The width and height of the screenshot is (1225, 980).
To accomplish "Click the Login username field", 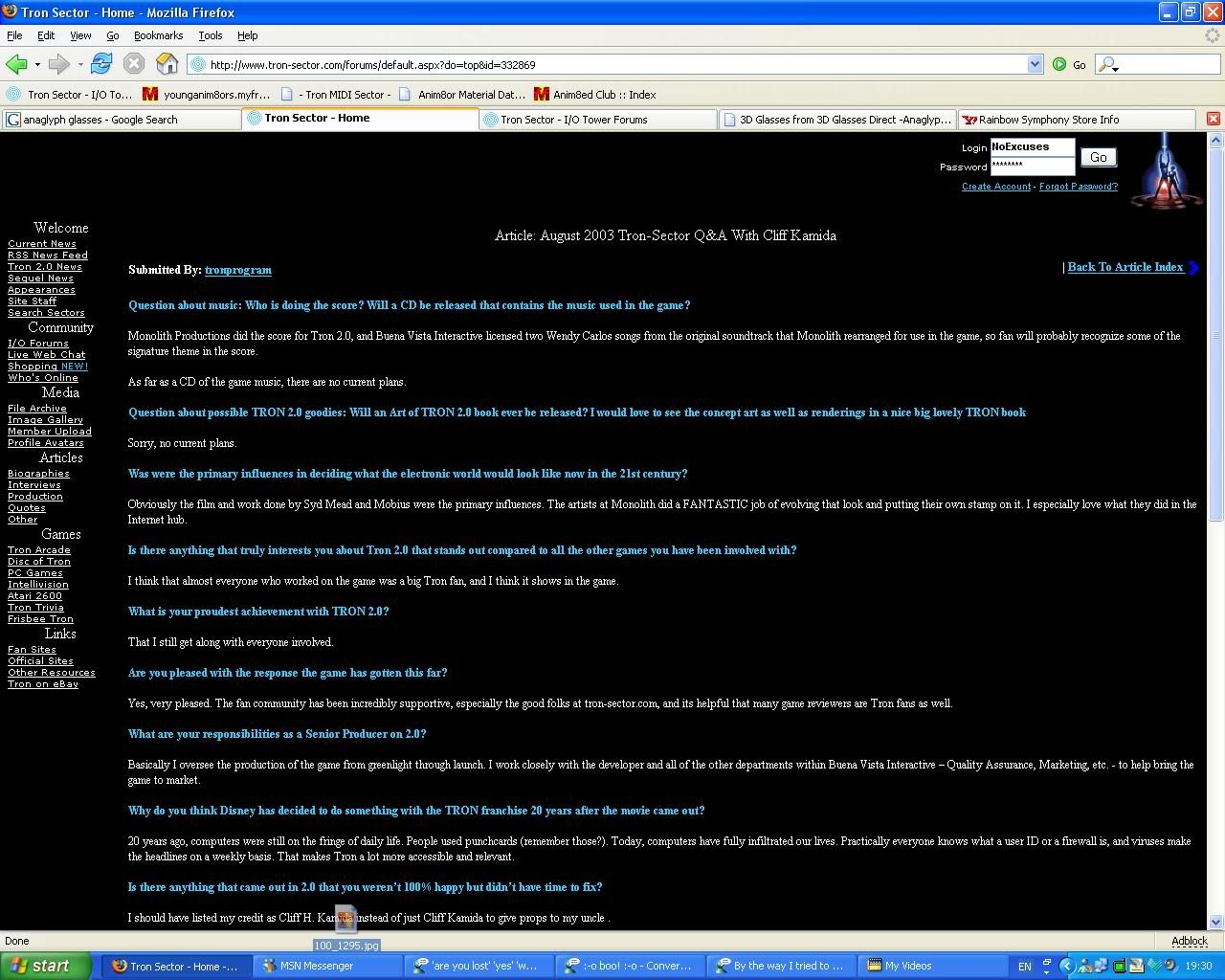I will coord(1032,146).
